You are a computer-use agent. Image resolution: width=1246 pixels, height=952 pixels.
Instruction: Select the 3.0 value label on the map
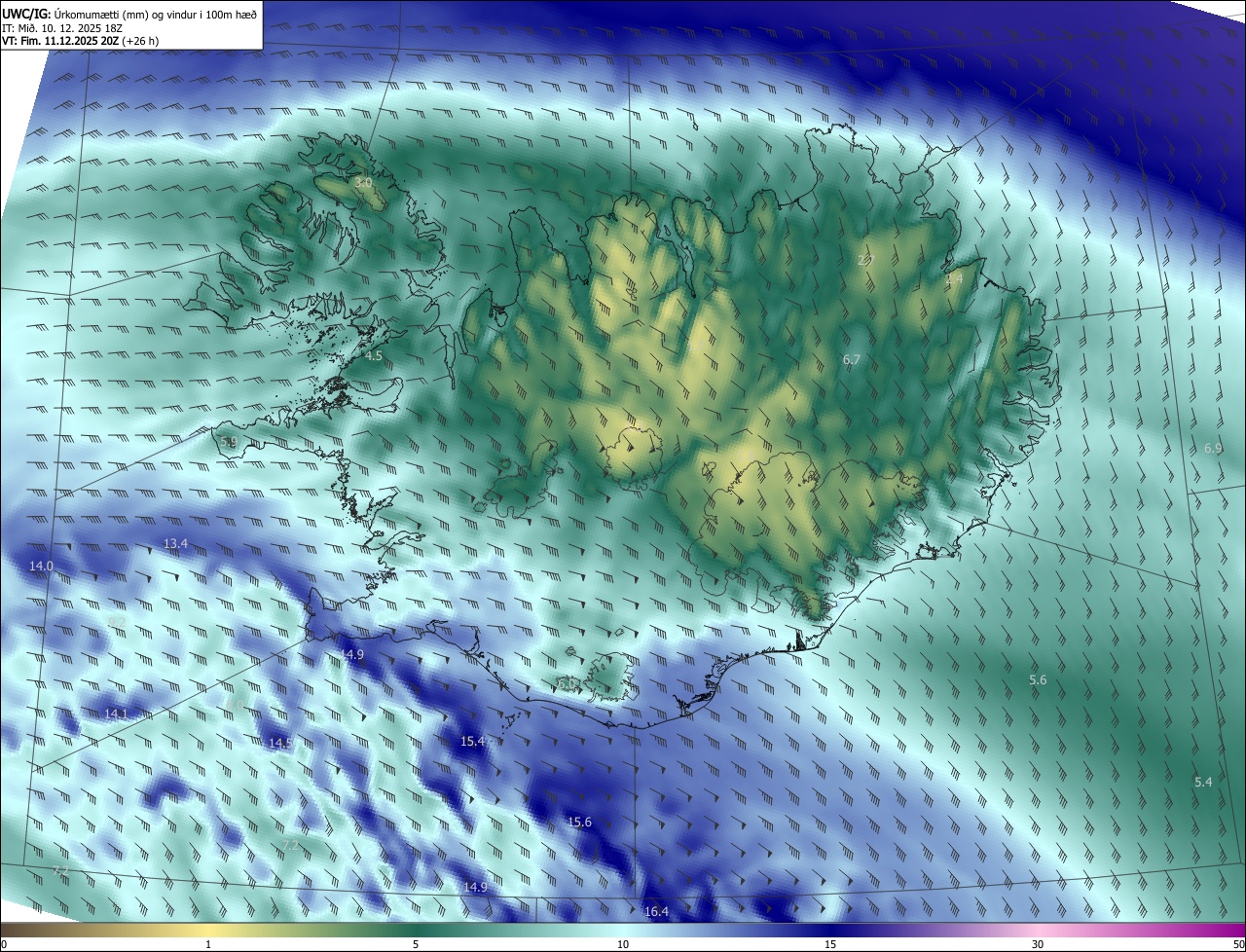tap(363, 182)
